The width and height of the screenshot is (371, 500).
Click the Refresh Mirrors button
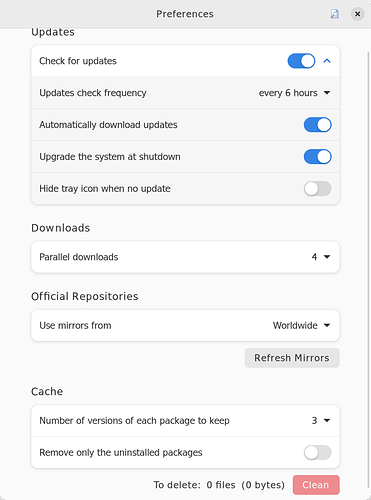pos(292,358)
